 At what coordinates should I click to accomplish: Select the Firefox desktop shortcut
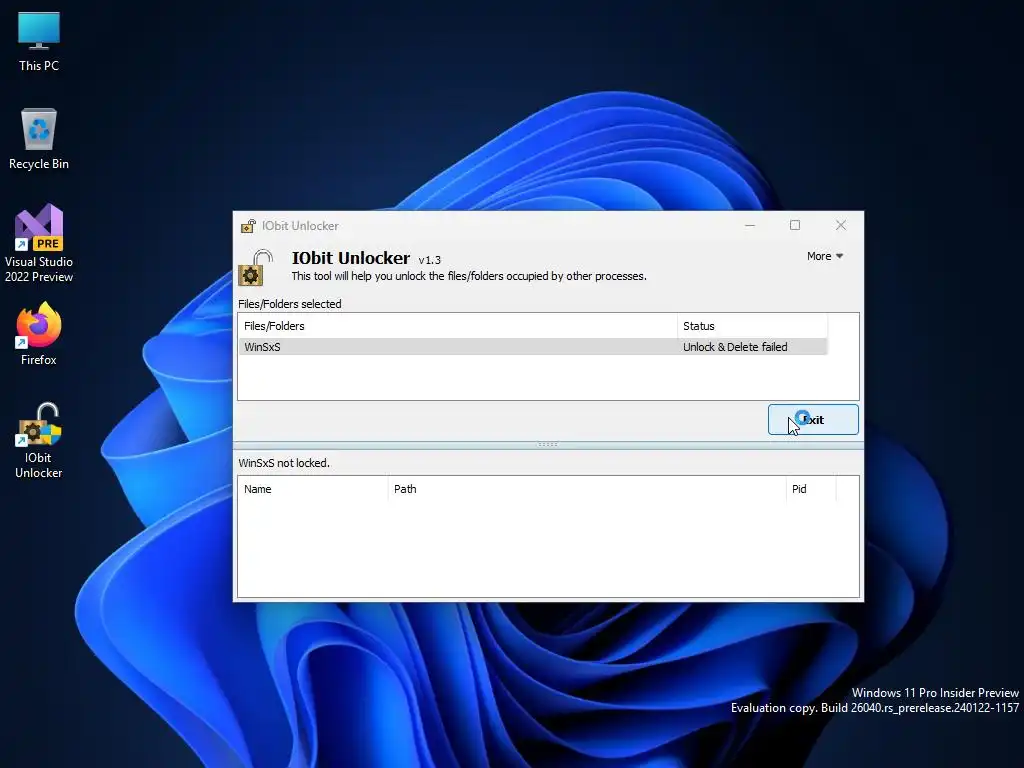tap(39, 334)
